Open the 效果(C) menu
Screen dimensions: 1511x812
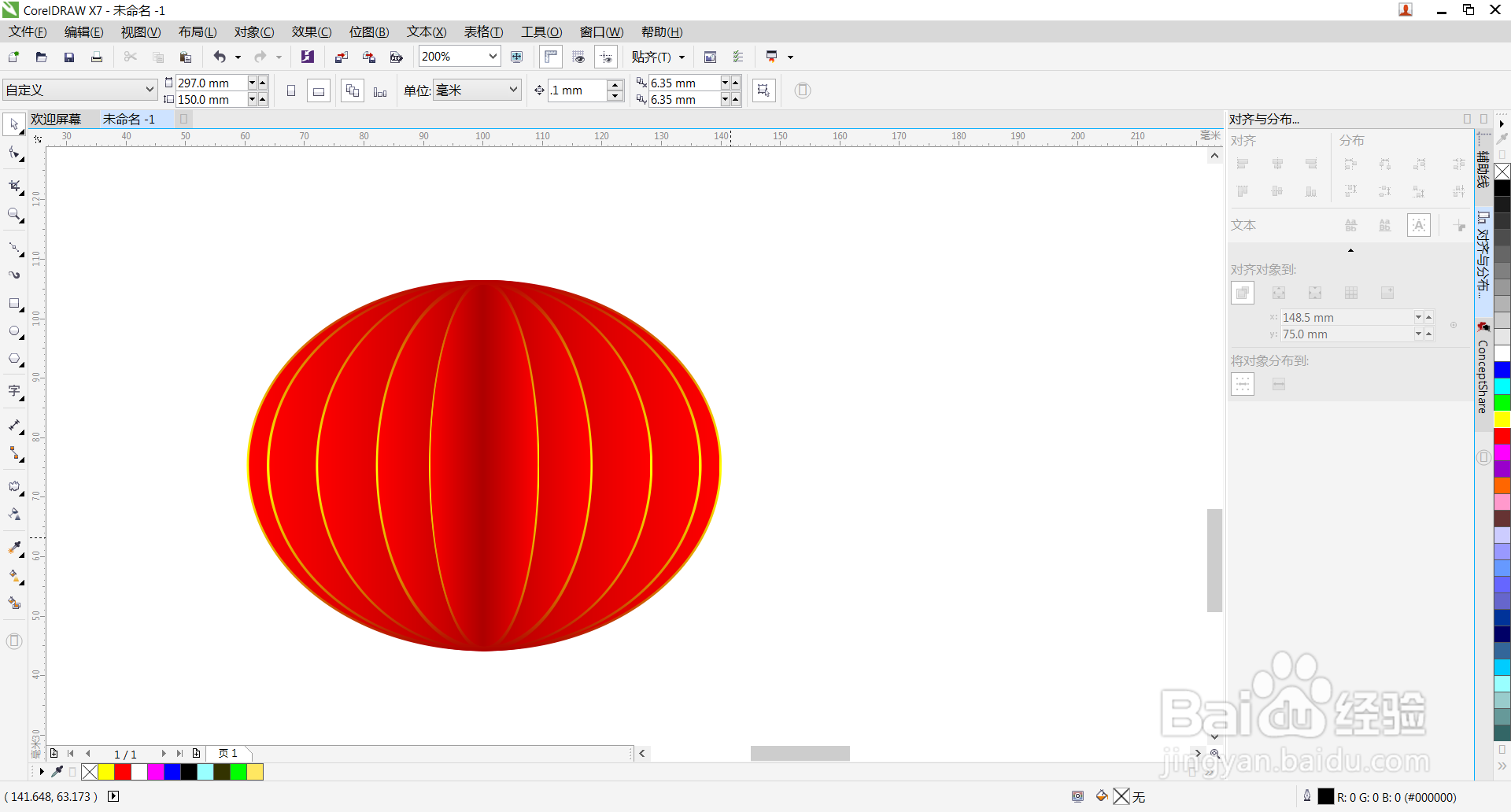312,31
